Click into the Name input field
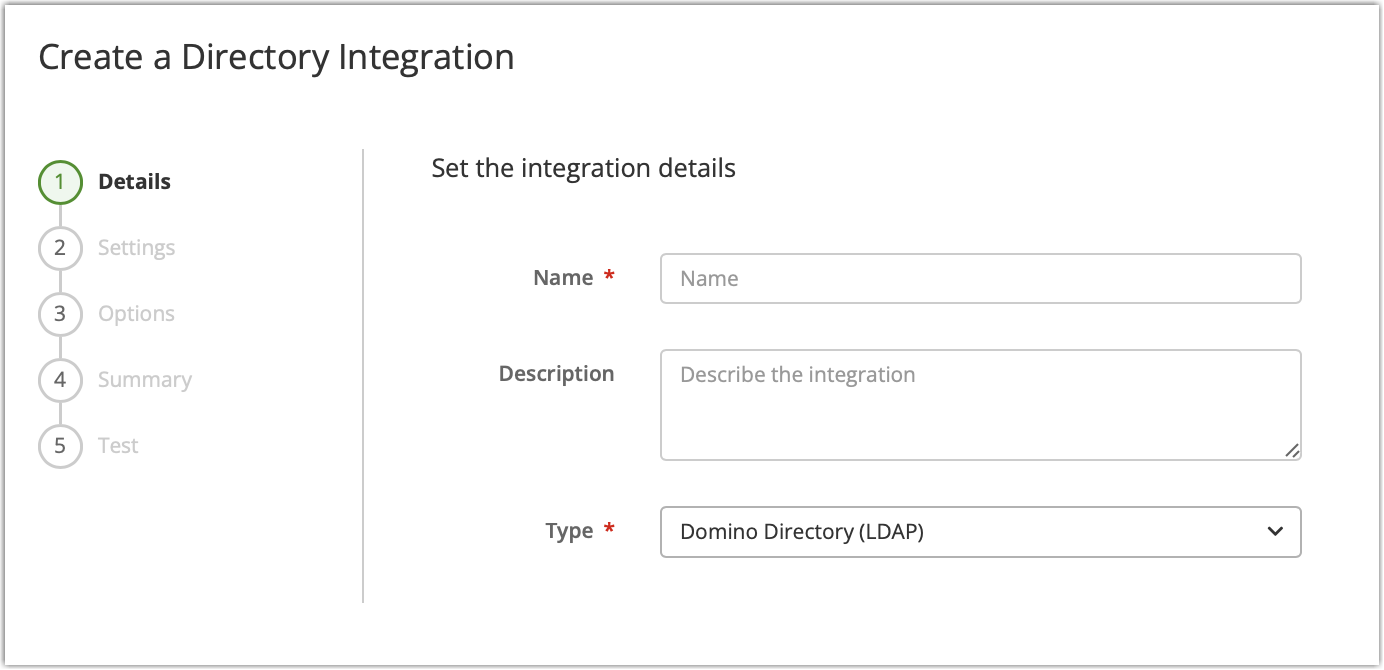The height and width of the screenshot is (670, 1384). 980,278
